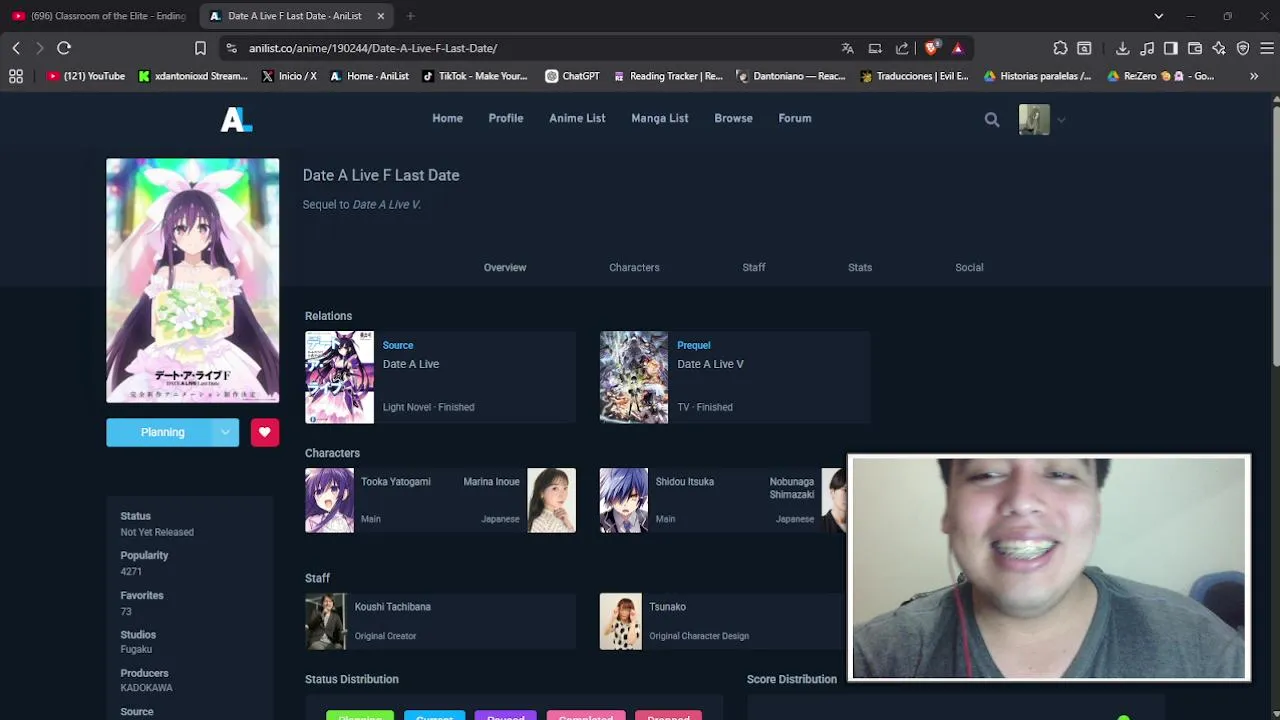
Task: Reload the page with the refresh icon
Action: point(64,48)
